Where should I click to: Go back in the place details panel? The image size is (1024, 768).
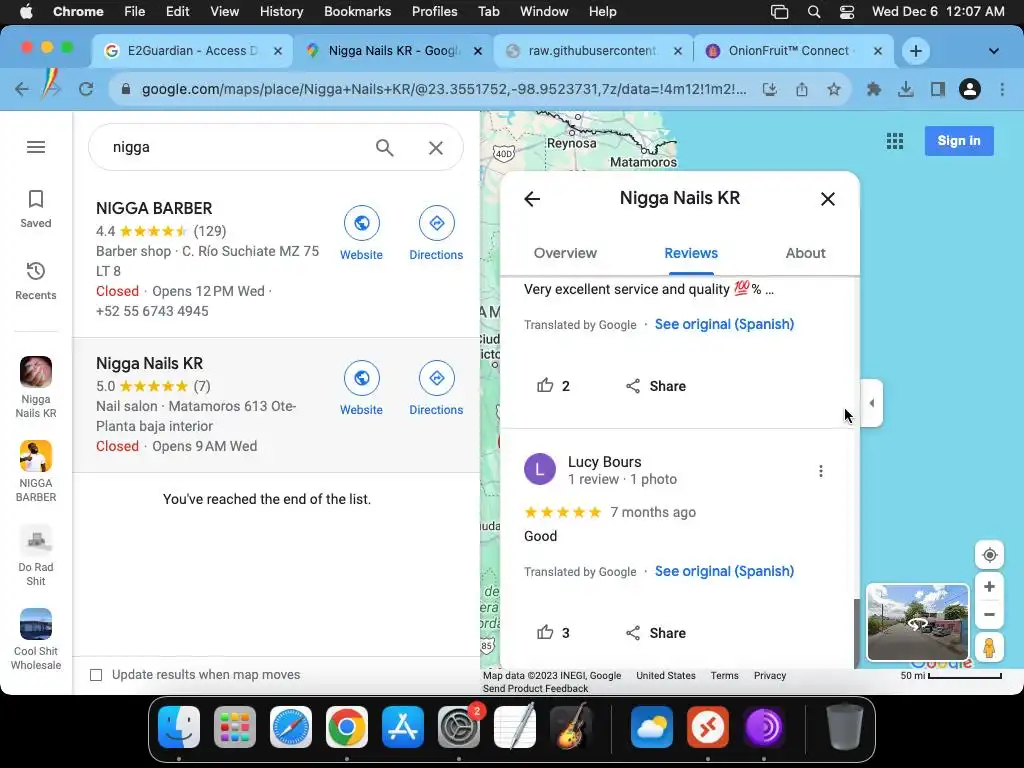point(532,199)
